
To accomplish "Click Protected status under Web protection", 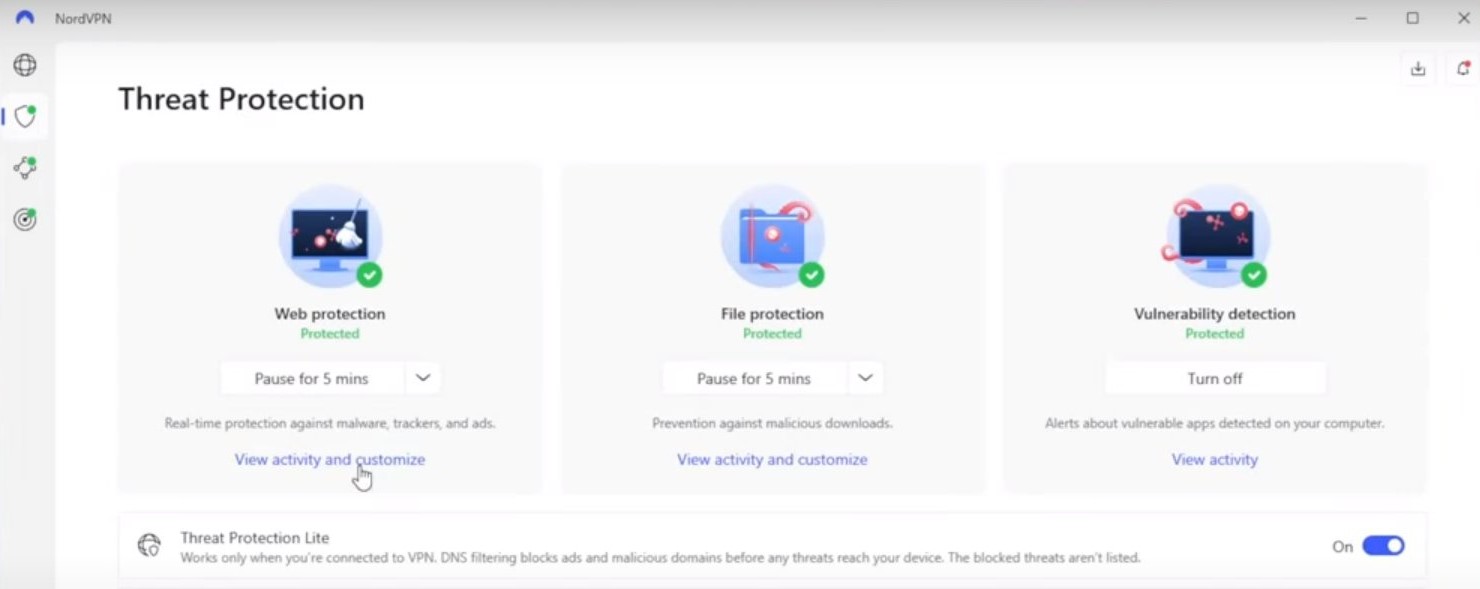I will [330, 334].
